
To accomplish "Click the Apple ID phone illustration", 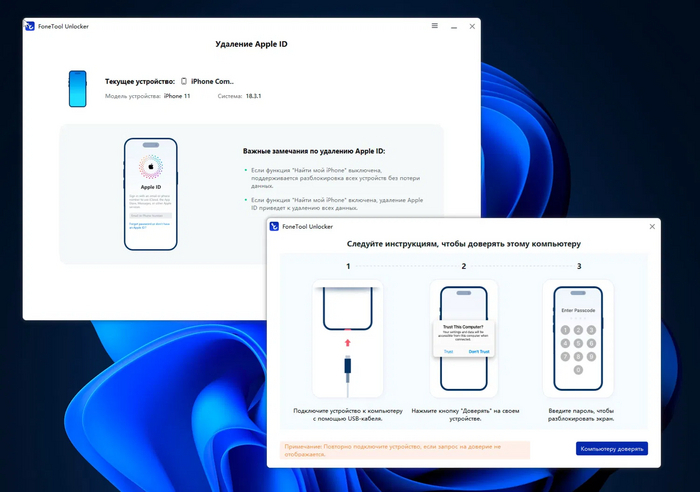I will [x=151, y=194].
